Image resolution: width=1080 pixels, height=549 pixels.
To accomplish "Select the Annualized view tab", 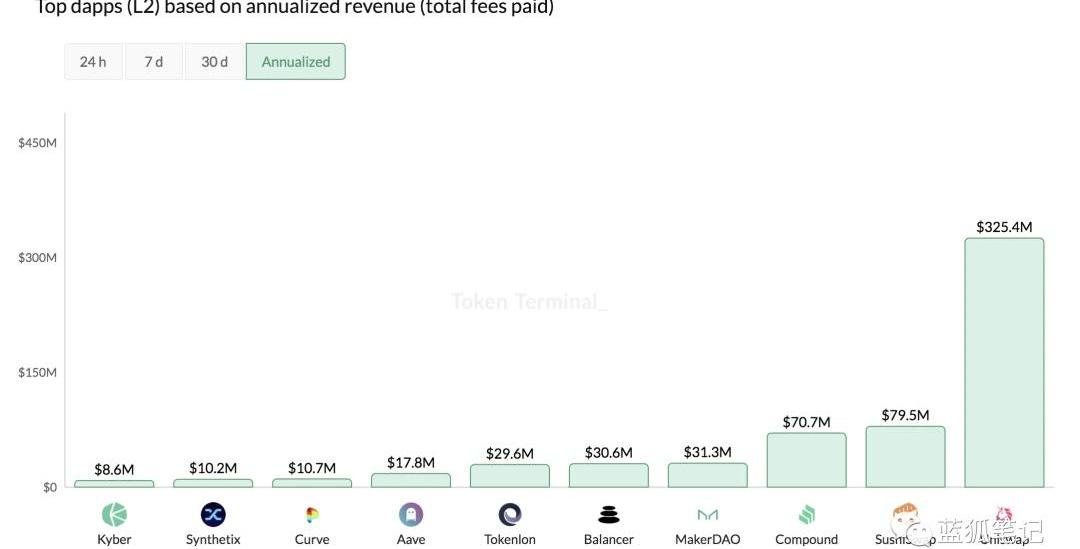I will click(295, 62).
